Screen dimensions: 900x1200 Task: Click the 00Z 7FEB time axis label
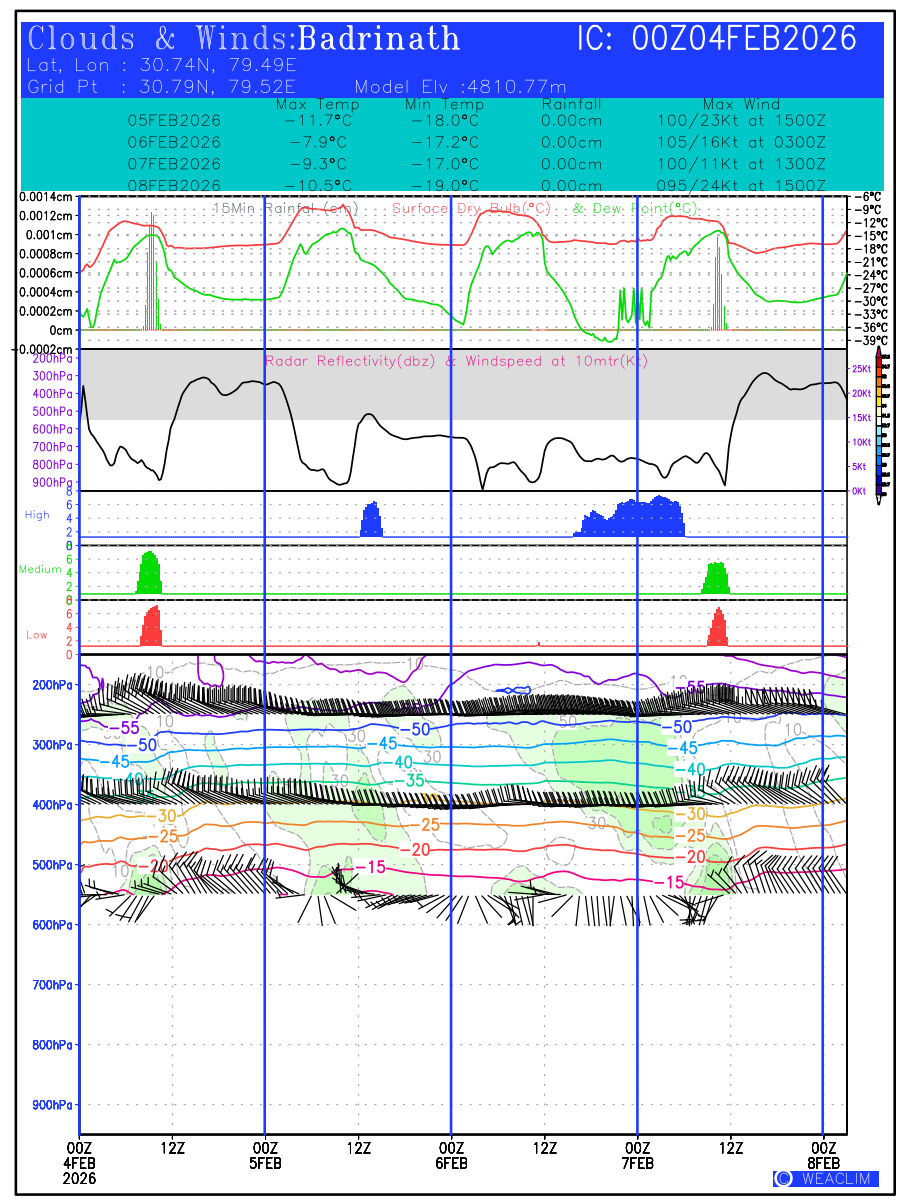pyautogui.click(x=638, y=1154)
